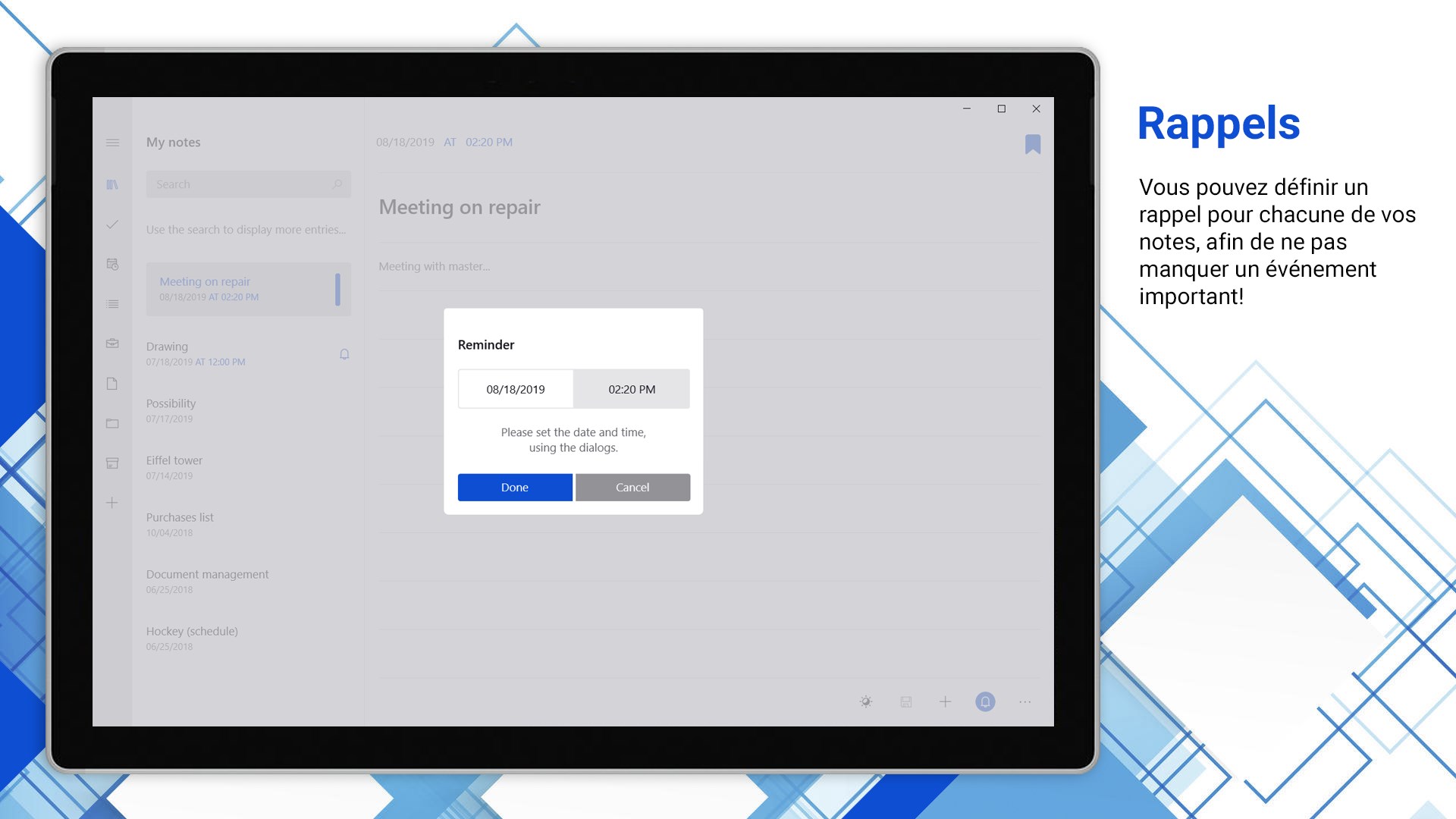Click the brightness theme icon in bottom toolbar
The image size is (1456, 819).
pyautogui.click(x=866, y=701)
